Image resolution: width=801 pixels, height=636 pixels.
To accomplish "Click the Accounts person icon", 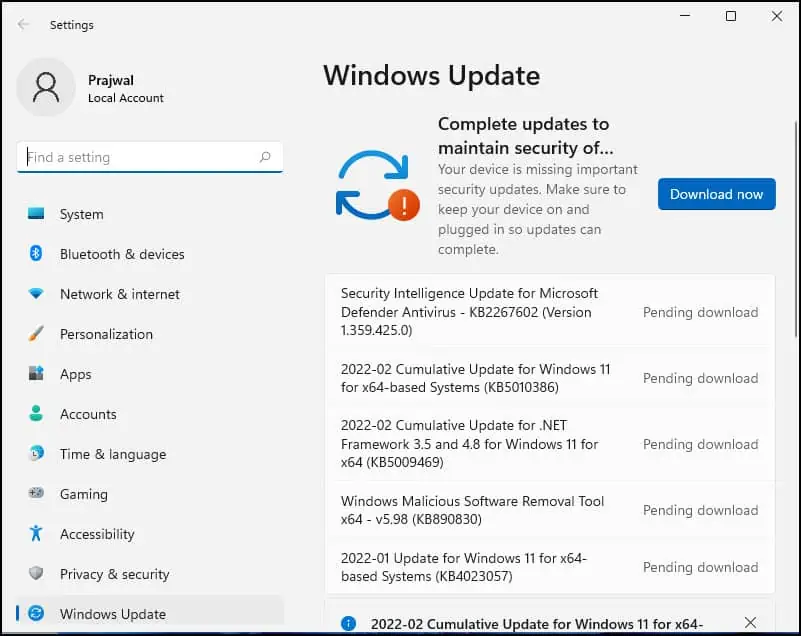I will [37, 414].
